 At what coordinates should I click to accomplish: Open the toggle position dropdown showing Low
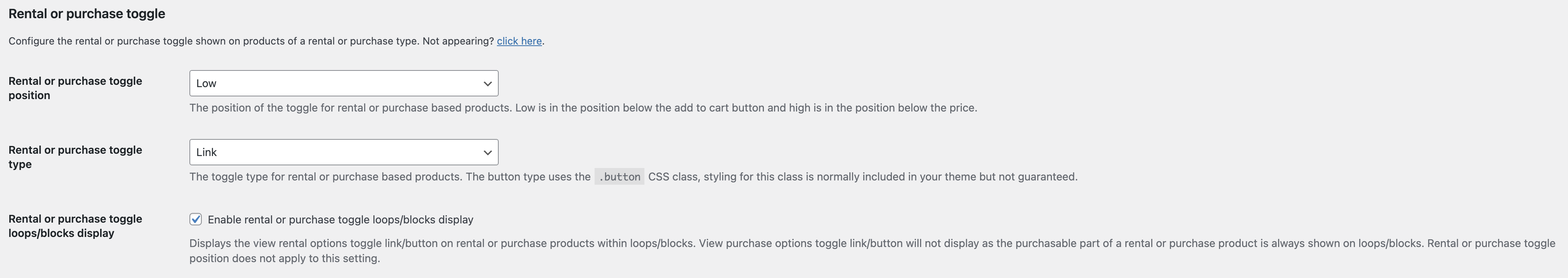click(343, 84)
